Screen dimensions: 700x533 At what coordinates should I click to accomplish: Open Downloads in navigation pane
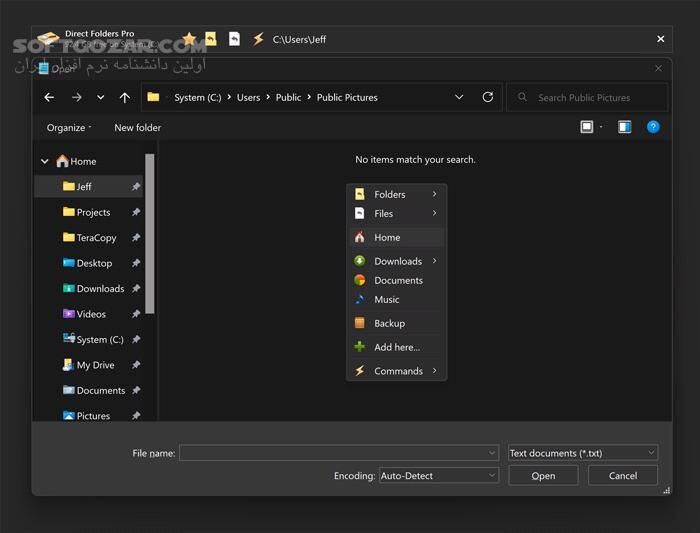[88, 288]
